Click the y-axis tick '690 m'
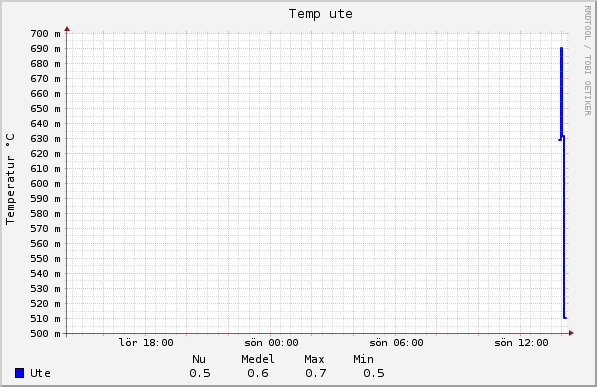This screenshot has height=387, width=597. pos(45,49)
